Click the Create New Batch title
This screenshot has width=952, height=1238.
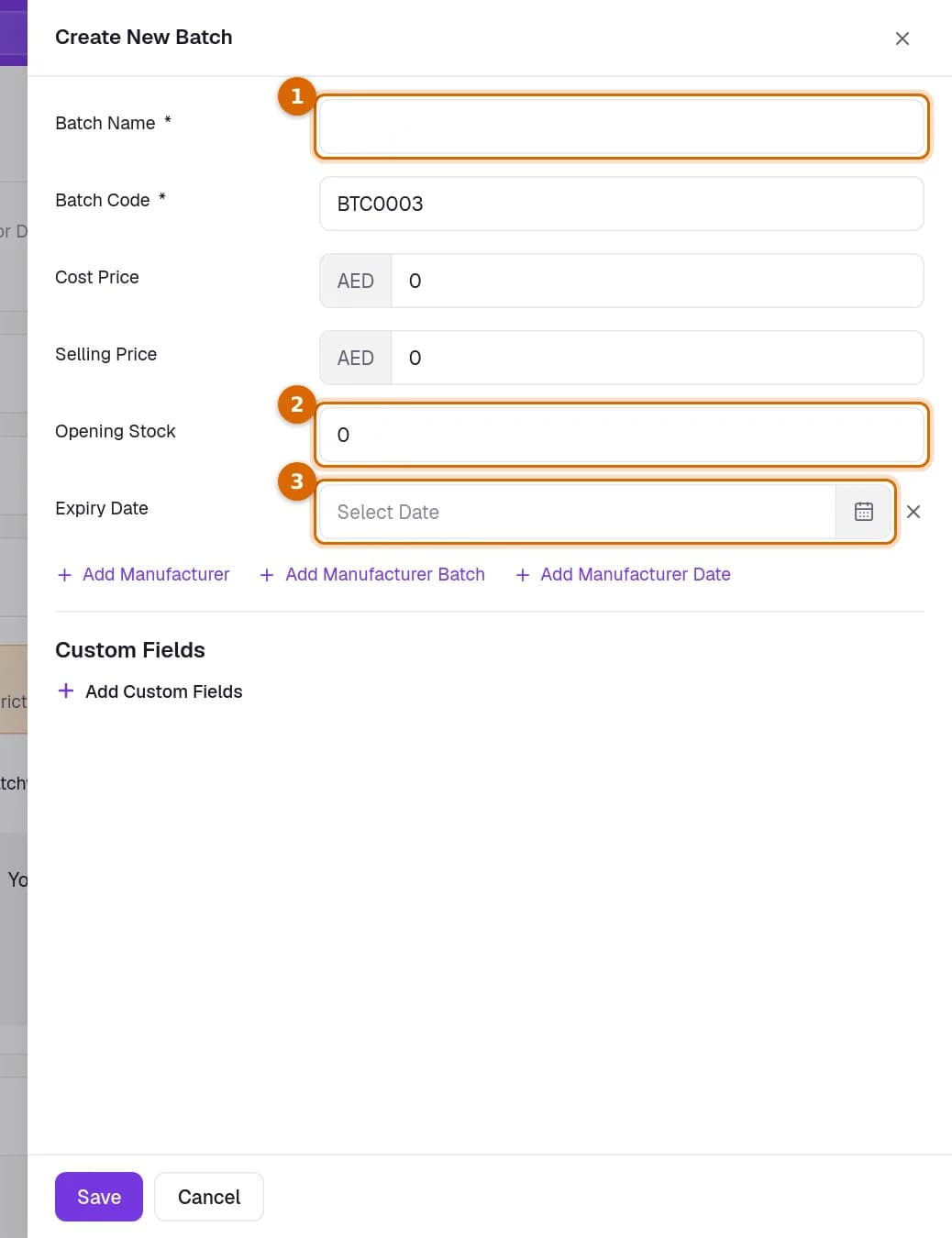coord(144,37)
